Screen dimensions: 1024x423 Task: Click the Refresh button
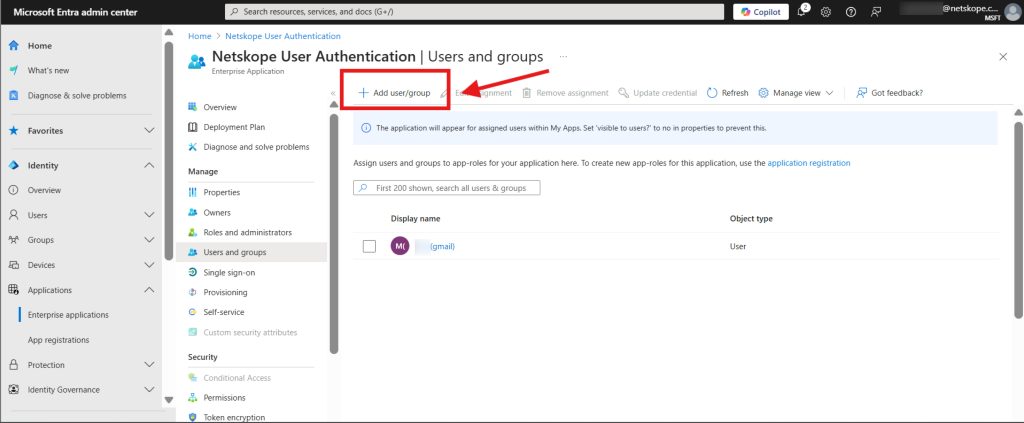(728, 93)
